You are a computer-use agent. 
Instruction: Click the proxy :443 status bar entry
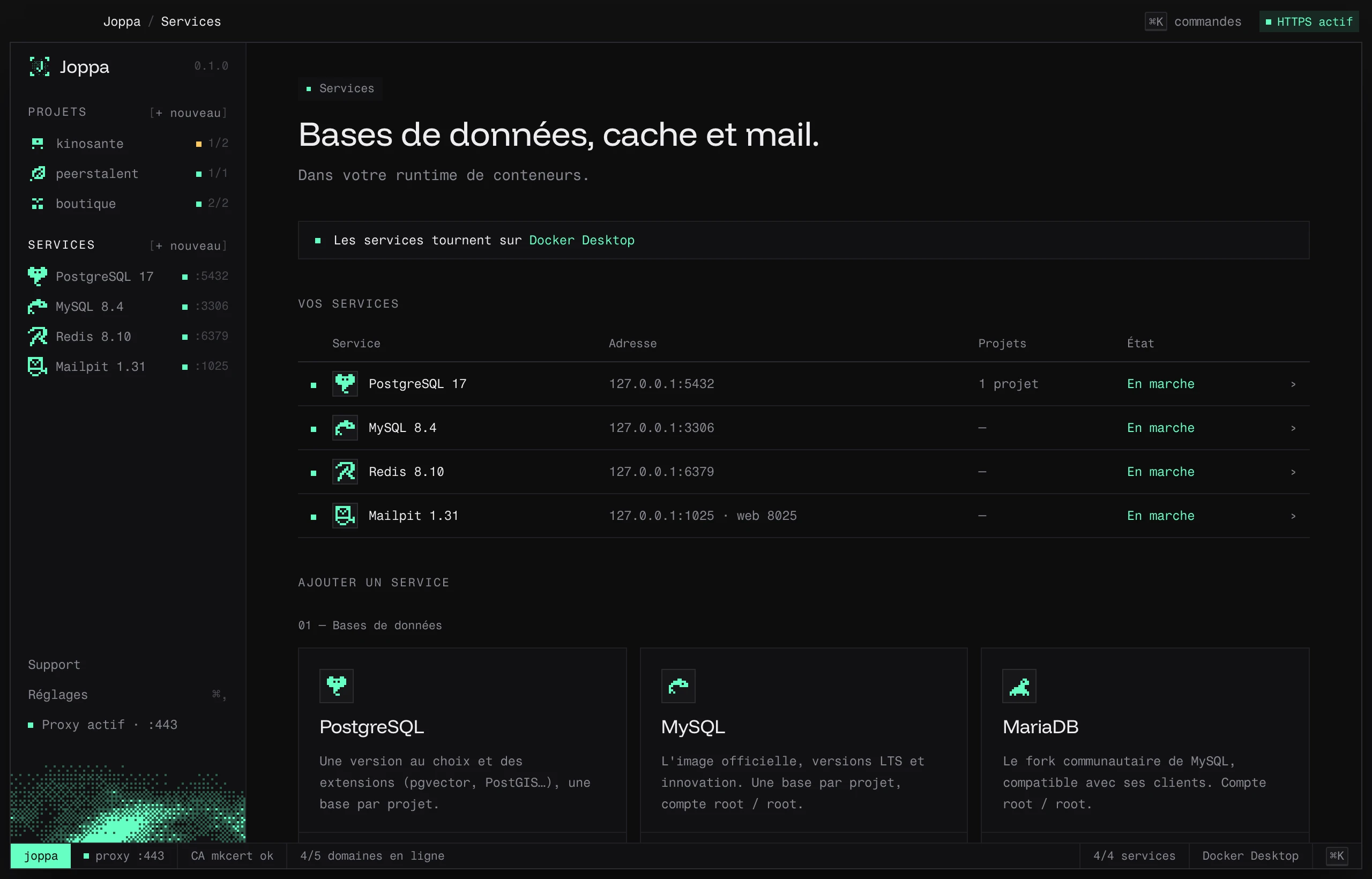click(124, 855)
